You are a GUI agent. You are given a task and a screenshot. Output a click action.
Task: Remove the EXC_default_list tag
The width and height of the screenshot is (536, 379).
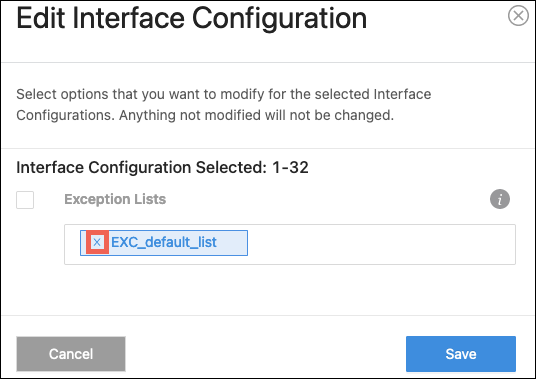point(97,242)
